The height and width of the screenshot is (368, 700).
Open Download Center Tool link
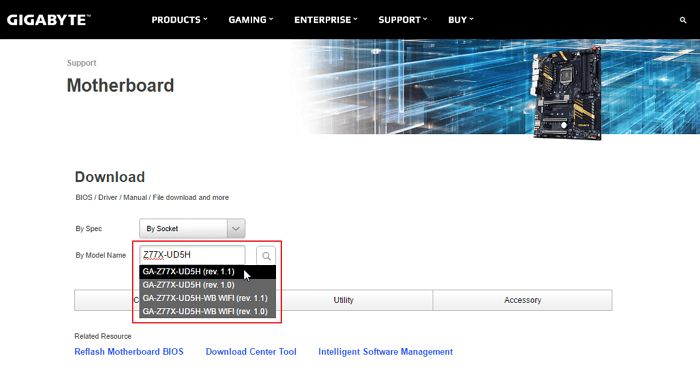click(251, 352)
